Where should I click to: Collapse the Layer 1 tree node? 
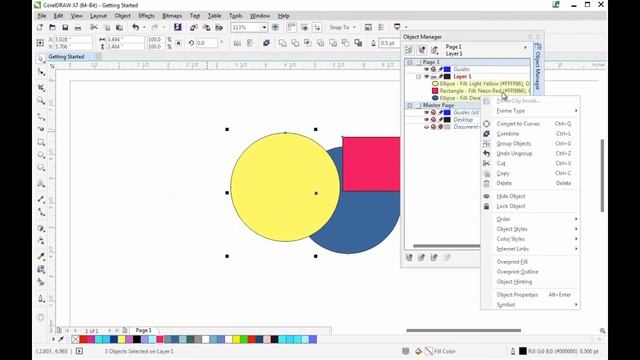tap(418, 77)
